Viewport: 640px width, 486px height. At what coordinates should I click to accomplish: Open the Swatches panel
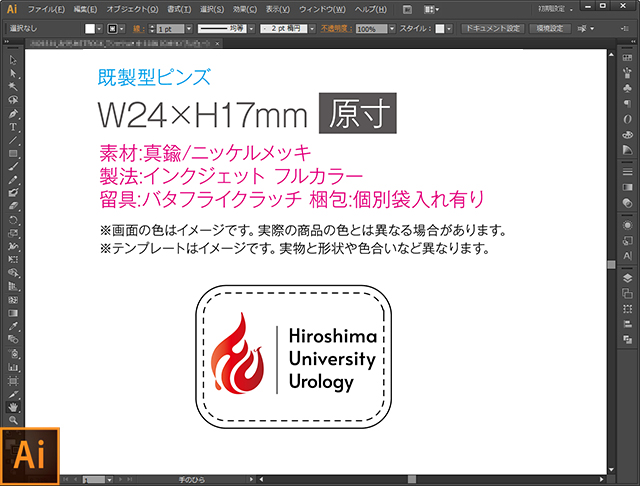coord(627,58)
